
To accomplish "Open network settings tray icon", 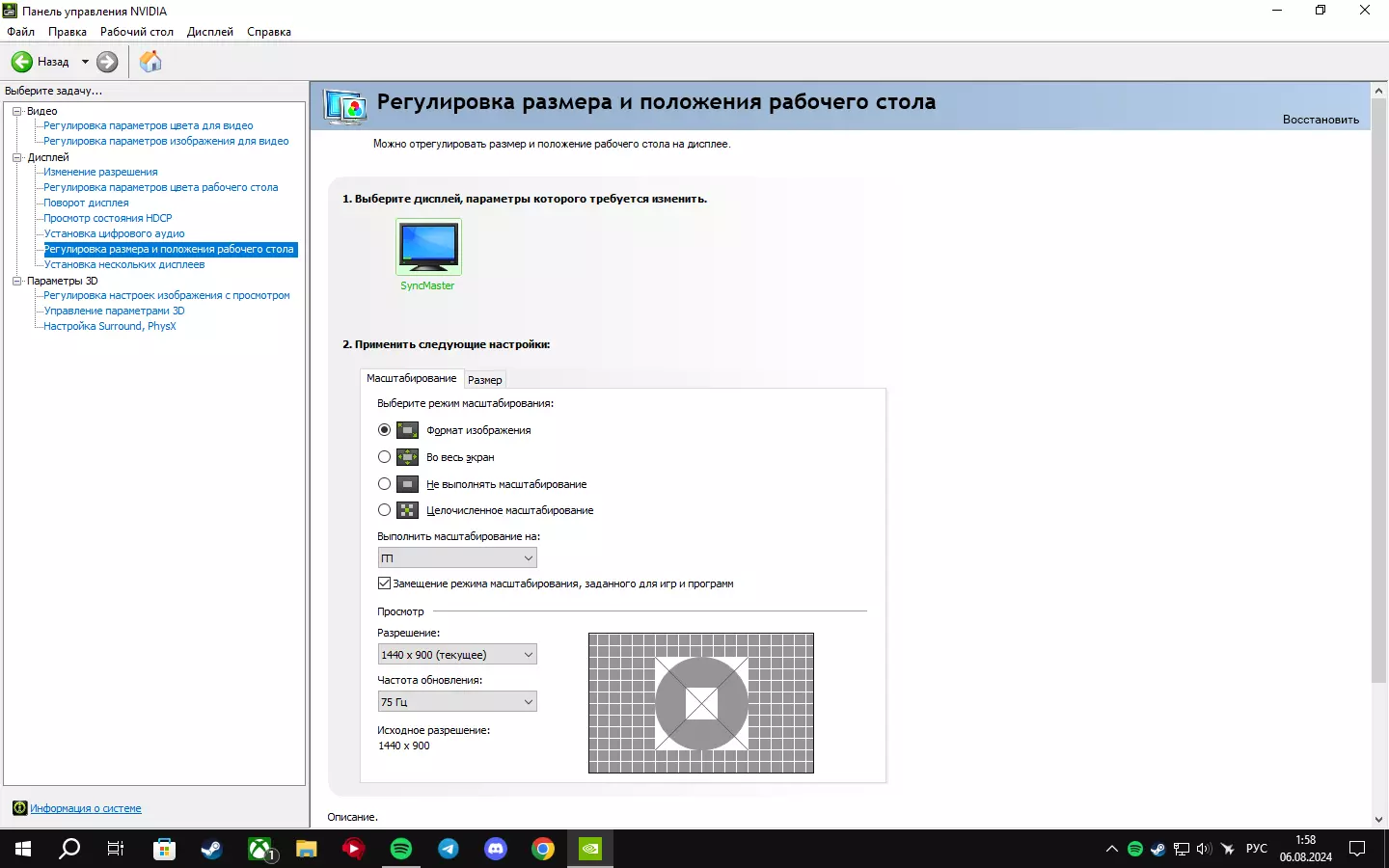I will click(x=1182, y=849).
